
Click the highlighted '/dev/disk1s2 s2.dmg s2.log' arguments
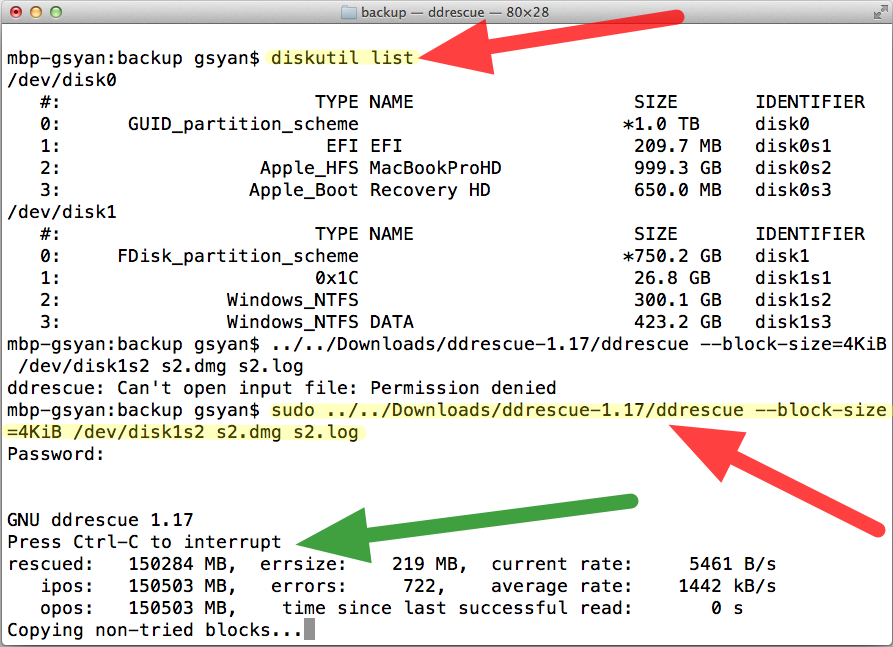(x=216, y=432)
